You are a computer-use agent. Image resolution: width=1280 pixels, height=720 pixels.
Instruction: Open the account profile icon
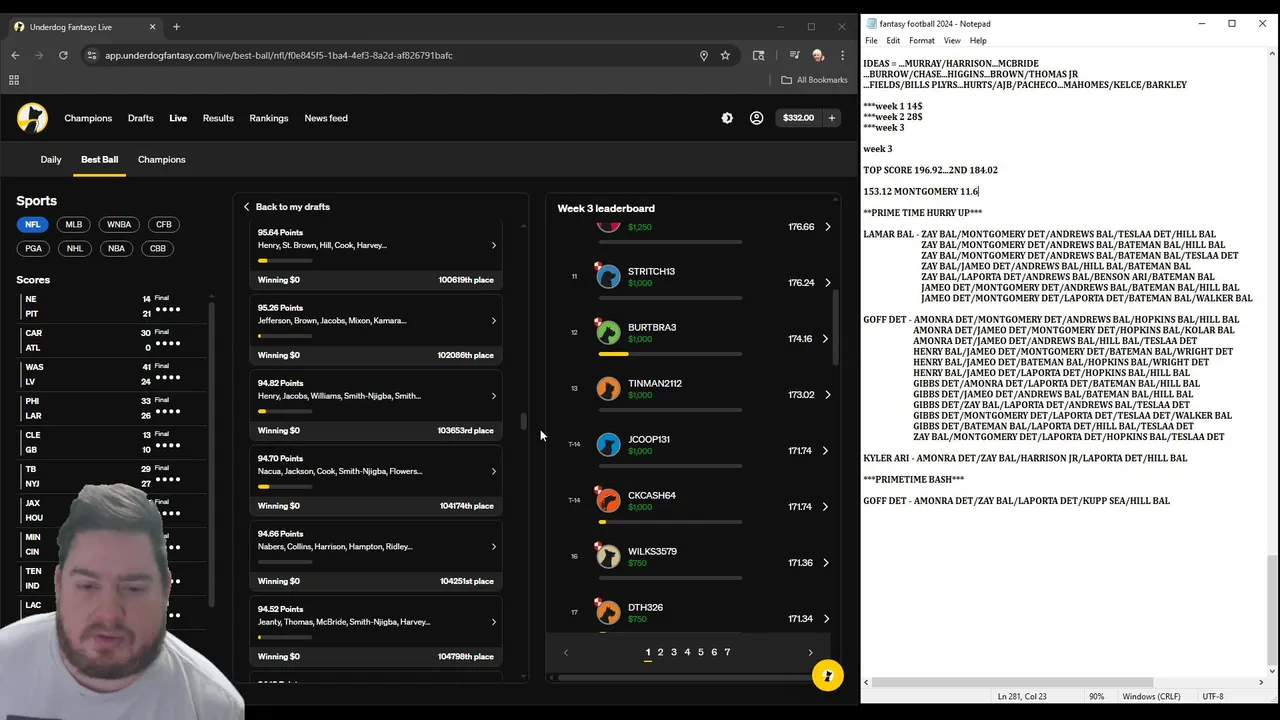[756, 118]
